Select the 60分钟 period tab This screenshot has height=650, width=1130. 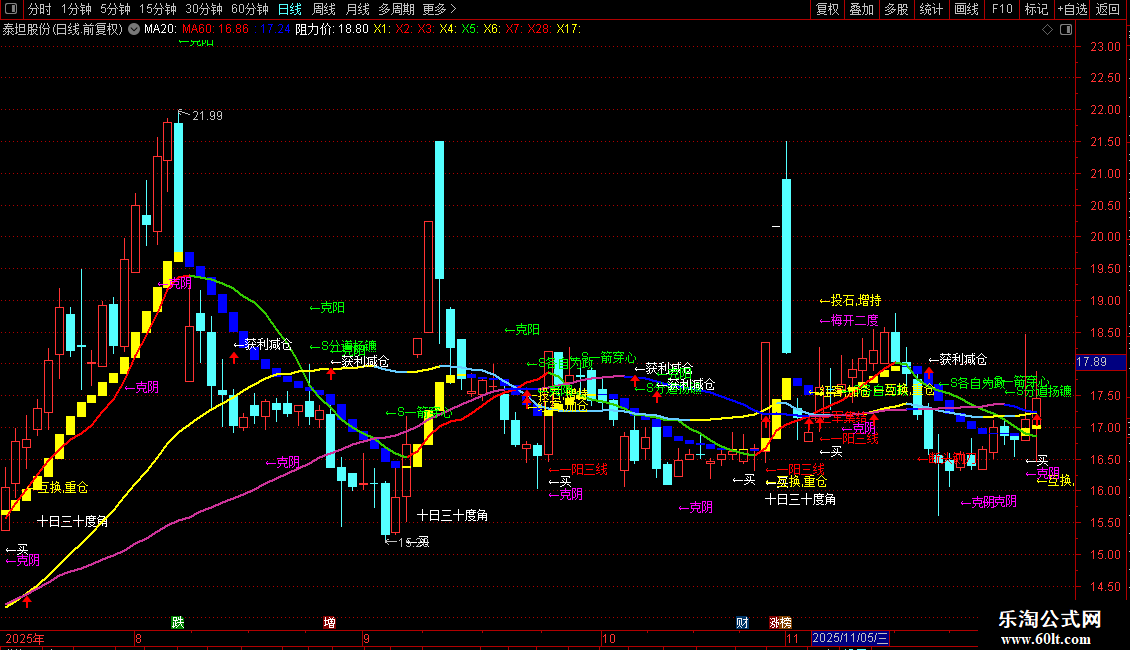point(249,9)
